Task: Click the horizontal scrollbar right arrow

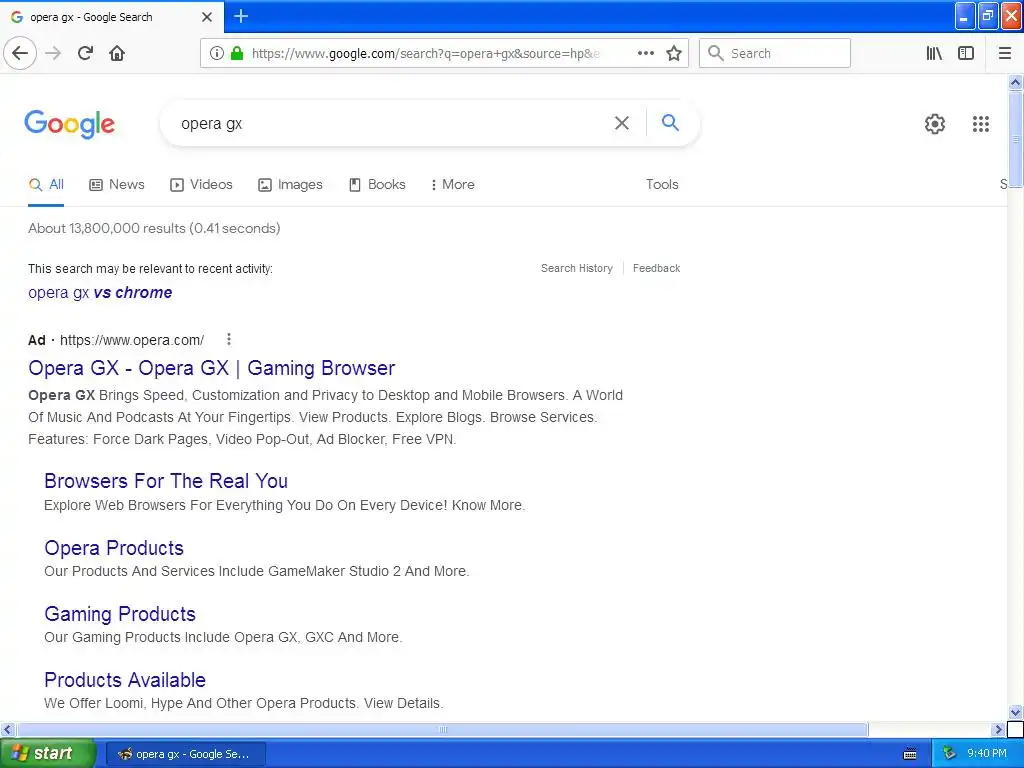Action: click(998, 729)
